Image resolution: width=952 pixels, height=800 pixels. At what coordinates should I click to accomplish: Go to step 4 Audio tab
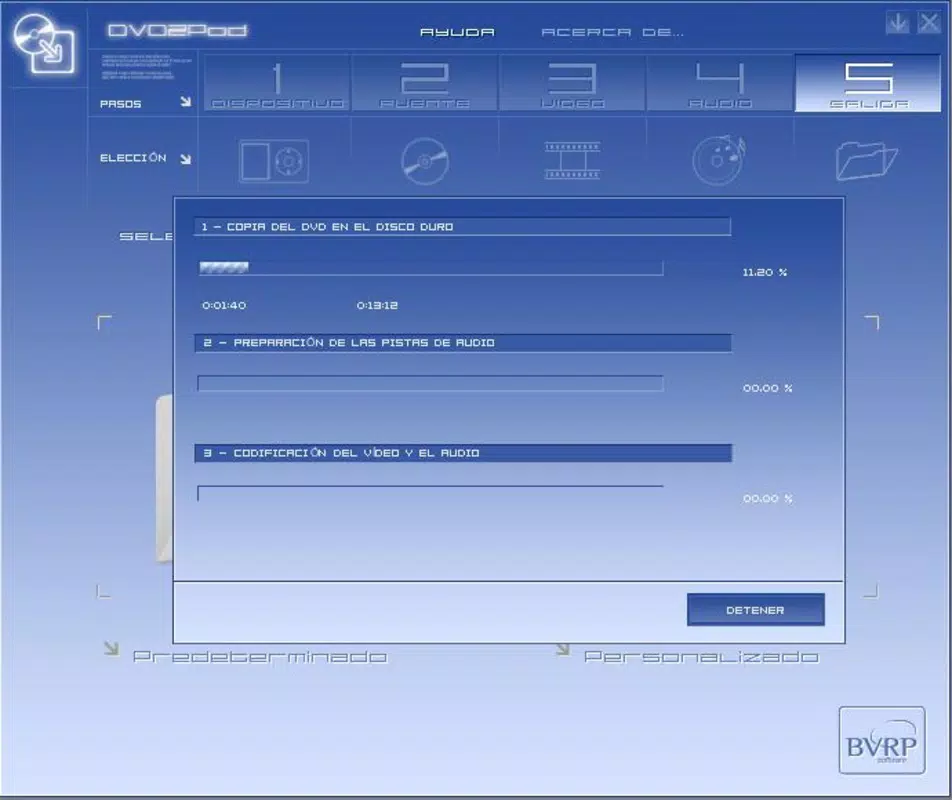point(721,83)
